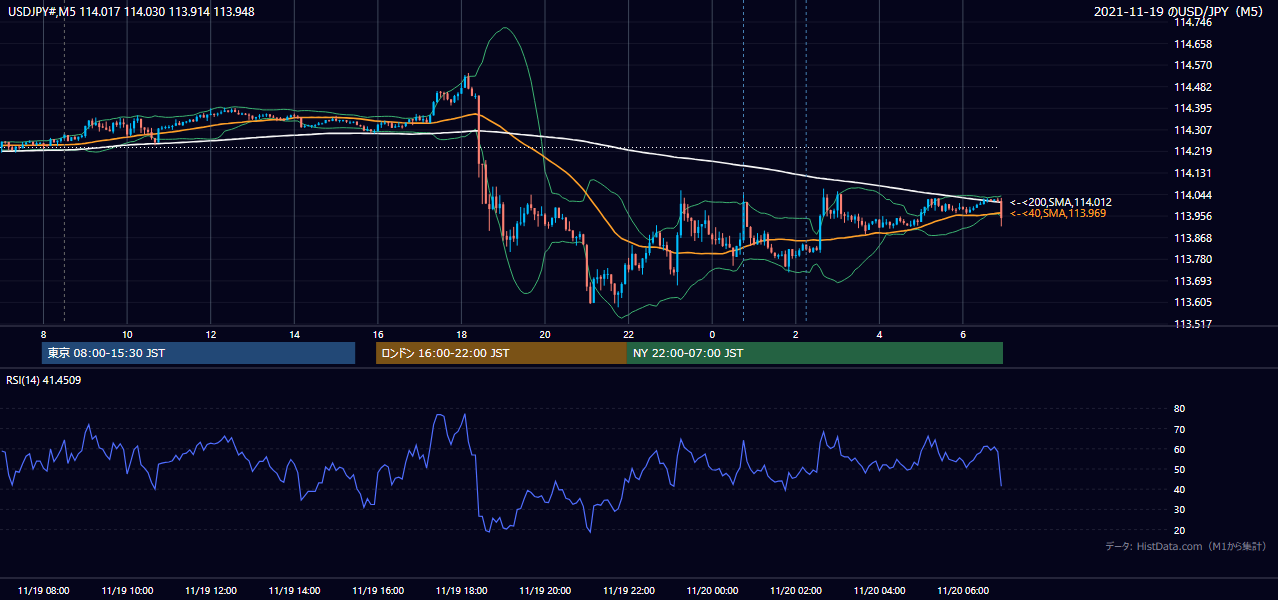This screenshot has height=600, width=1278.
Task: Click the 40 SMA label showing 113.969
Action: pyautogui.click(x=1058, y=213)
